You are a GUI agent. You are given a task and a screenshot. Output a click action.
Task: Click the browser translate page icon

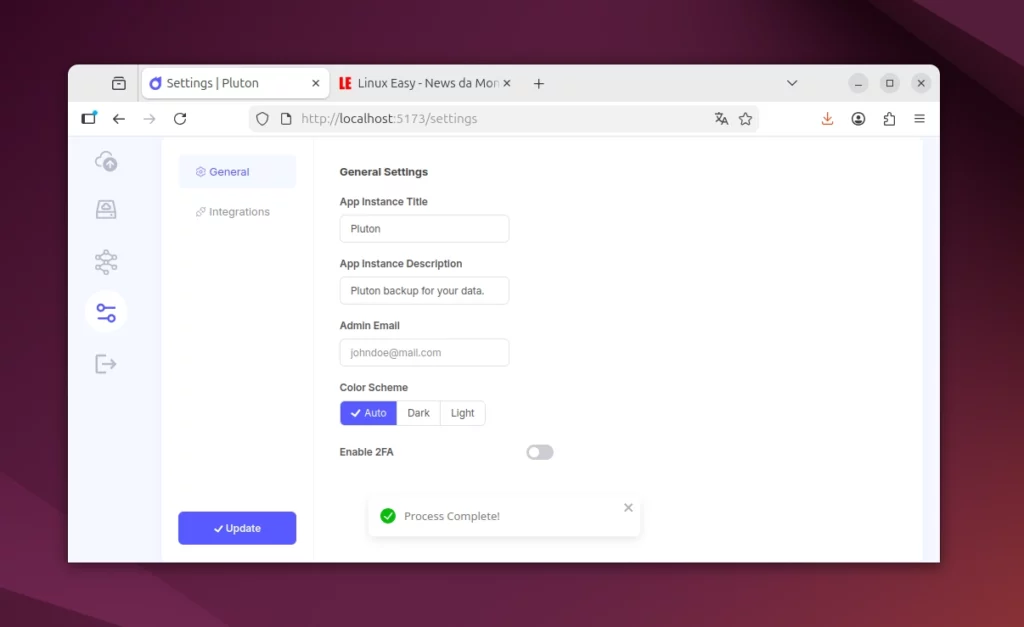click(x=721, y=119)
